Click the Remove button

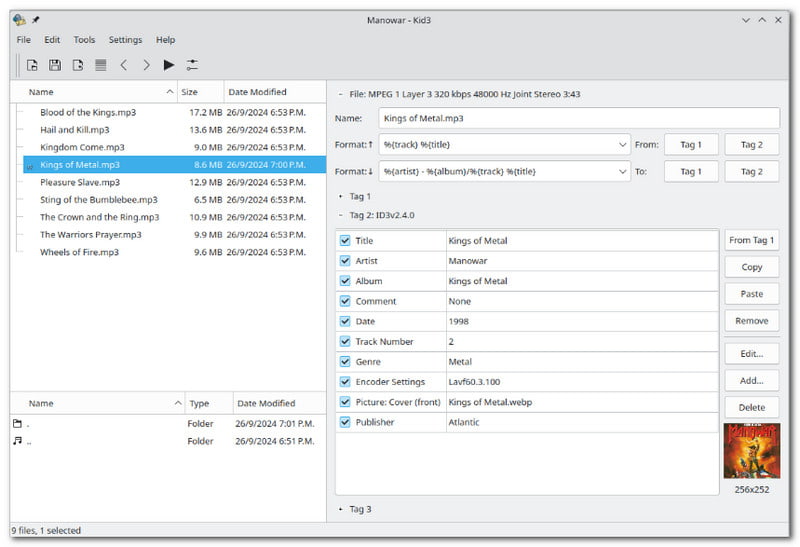point(752,321)
